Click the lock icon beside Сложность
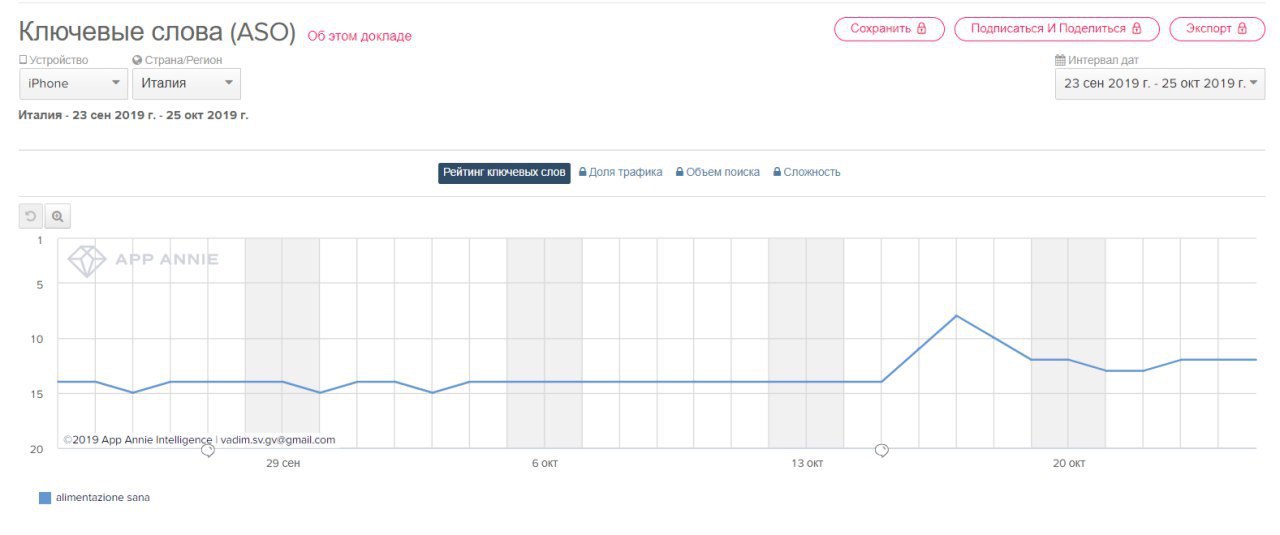 pos(777,172)
